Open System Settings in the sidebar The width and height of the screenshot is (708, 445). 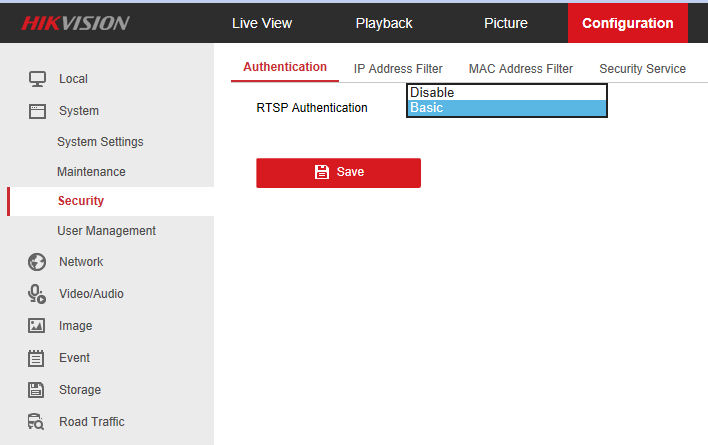tap(100, 142)
